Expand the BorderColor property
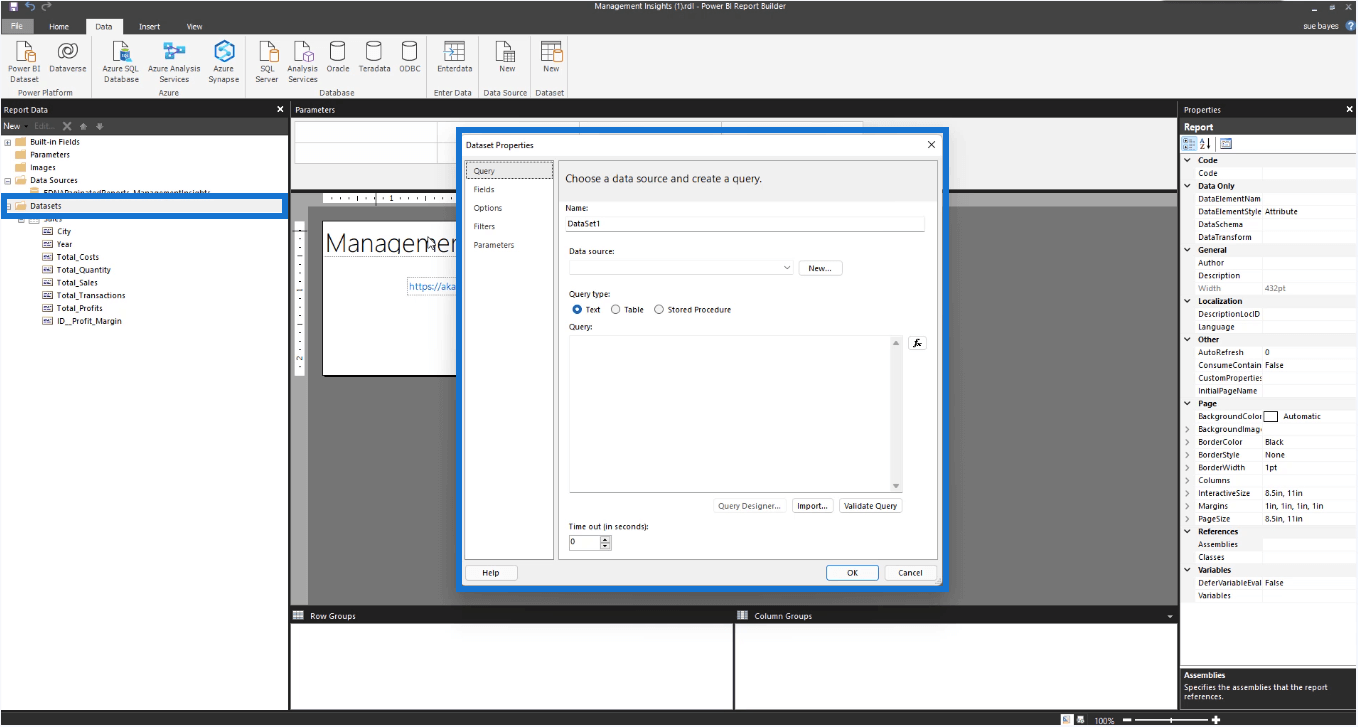 click(x=1188, y=442)
